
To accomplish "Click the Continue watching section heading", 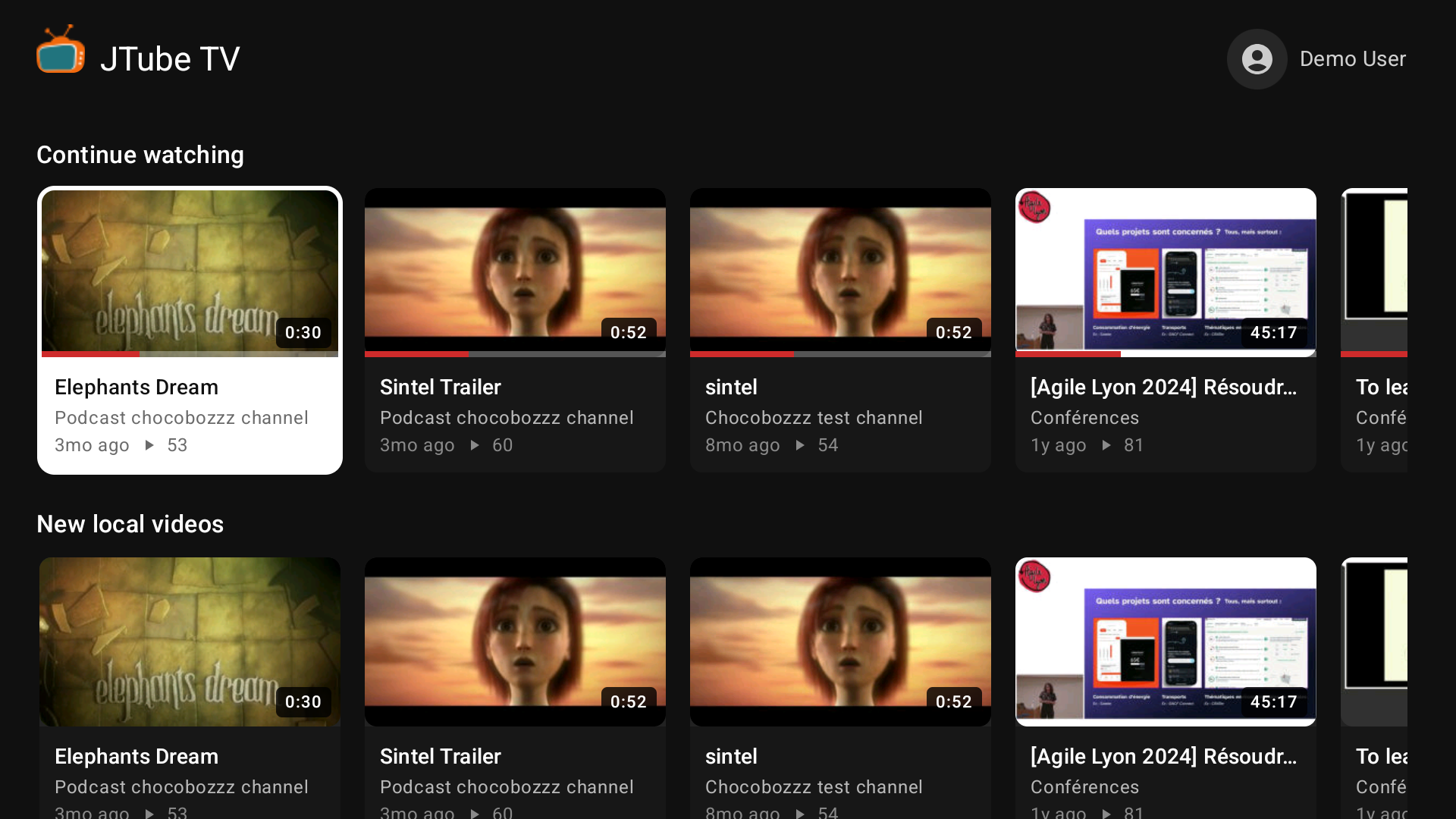I will [x=140, y=155].
